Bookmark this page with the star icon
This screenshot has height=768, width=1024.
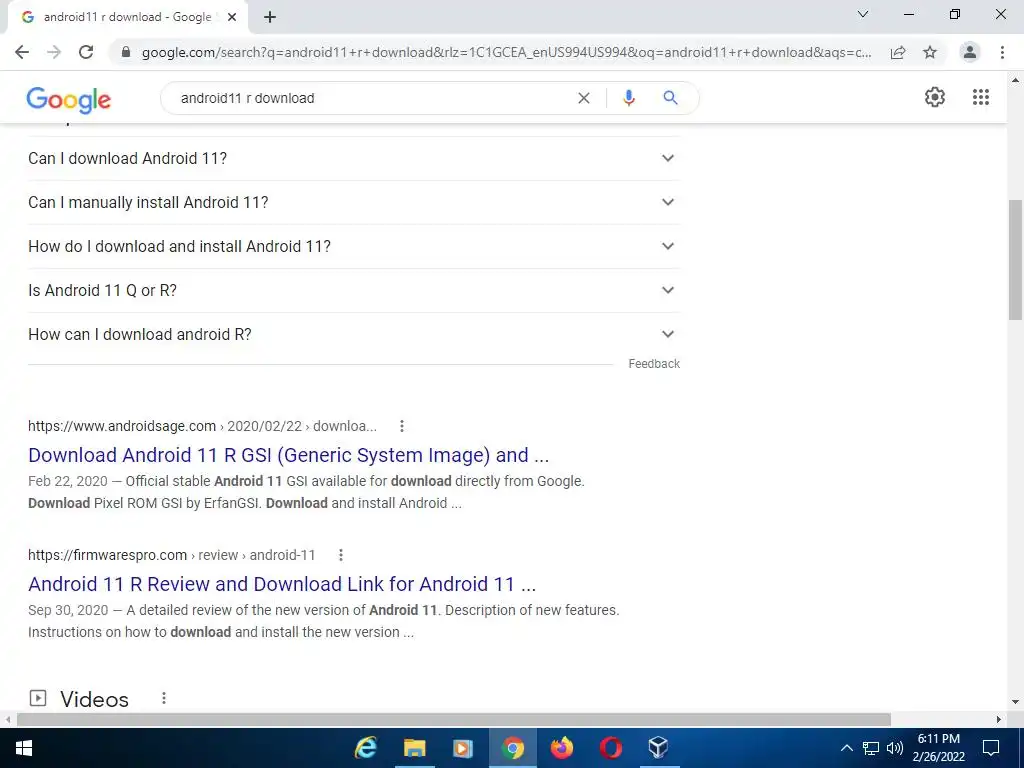coord(930,52)
